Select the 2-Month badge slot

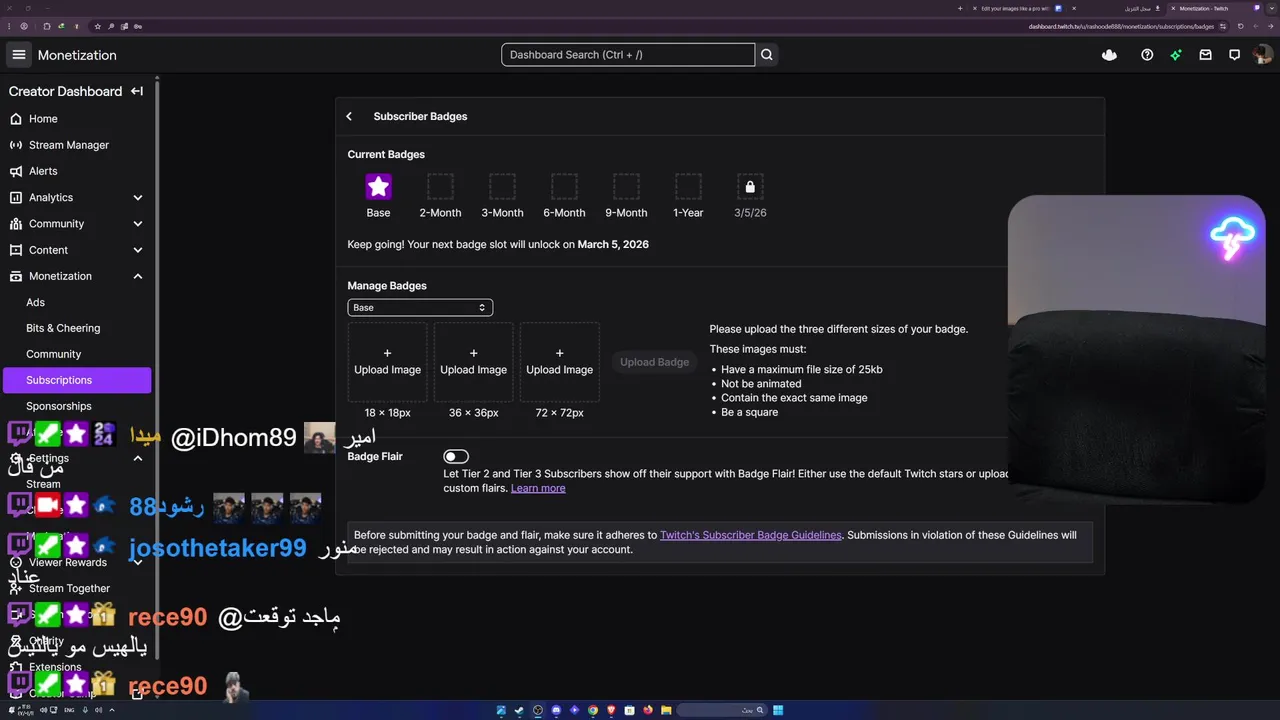440,187
